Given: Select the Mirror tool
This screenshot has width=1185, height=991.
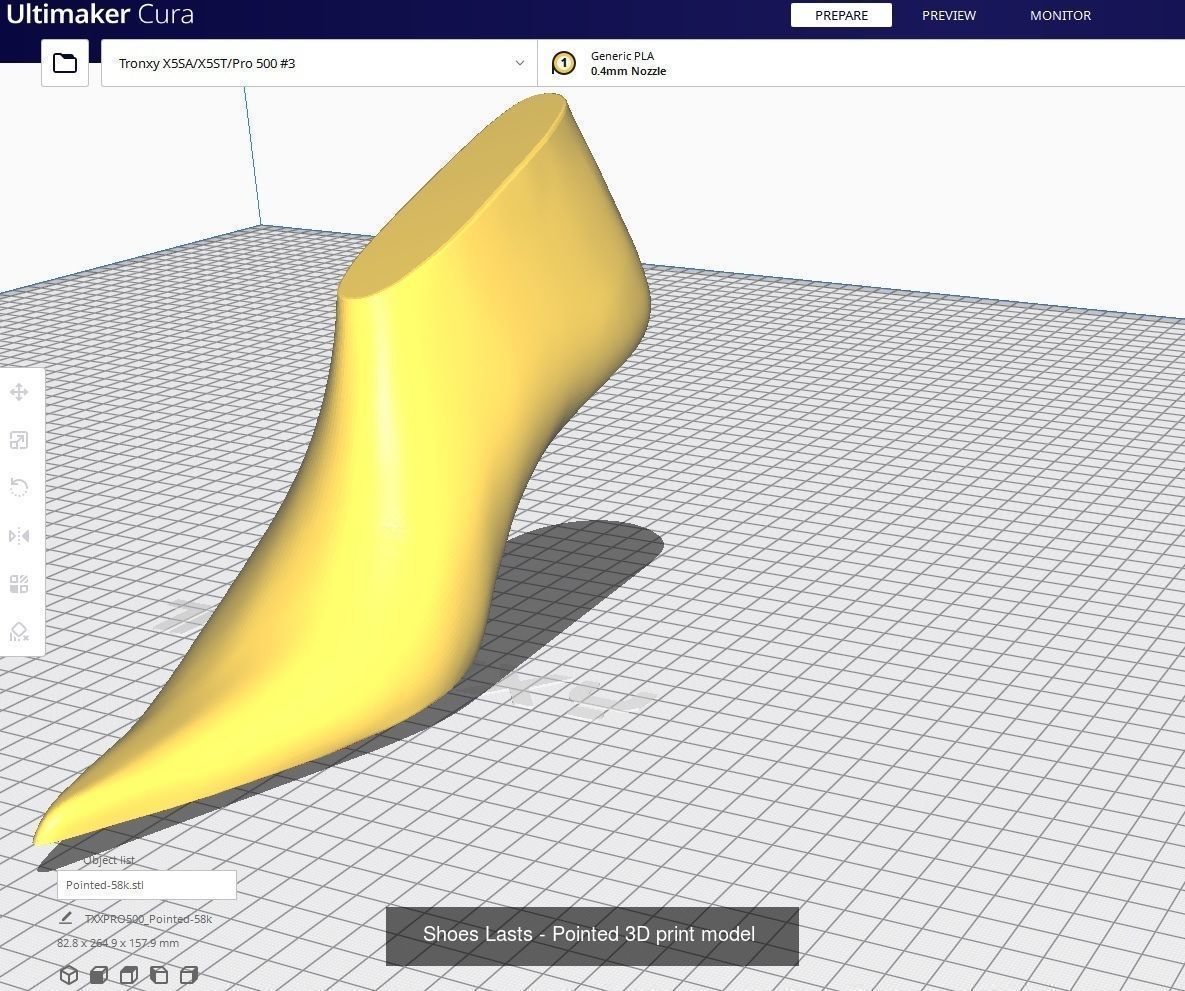Looking at the screenshot, I should (x=18, y=535).
